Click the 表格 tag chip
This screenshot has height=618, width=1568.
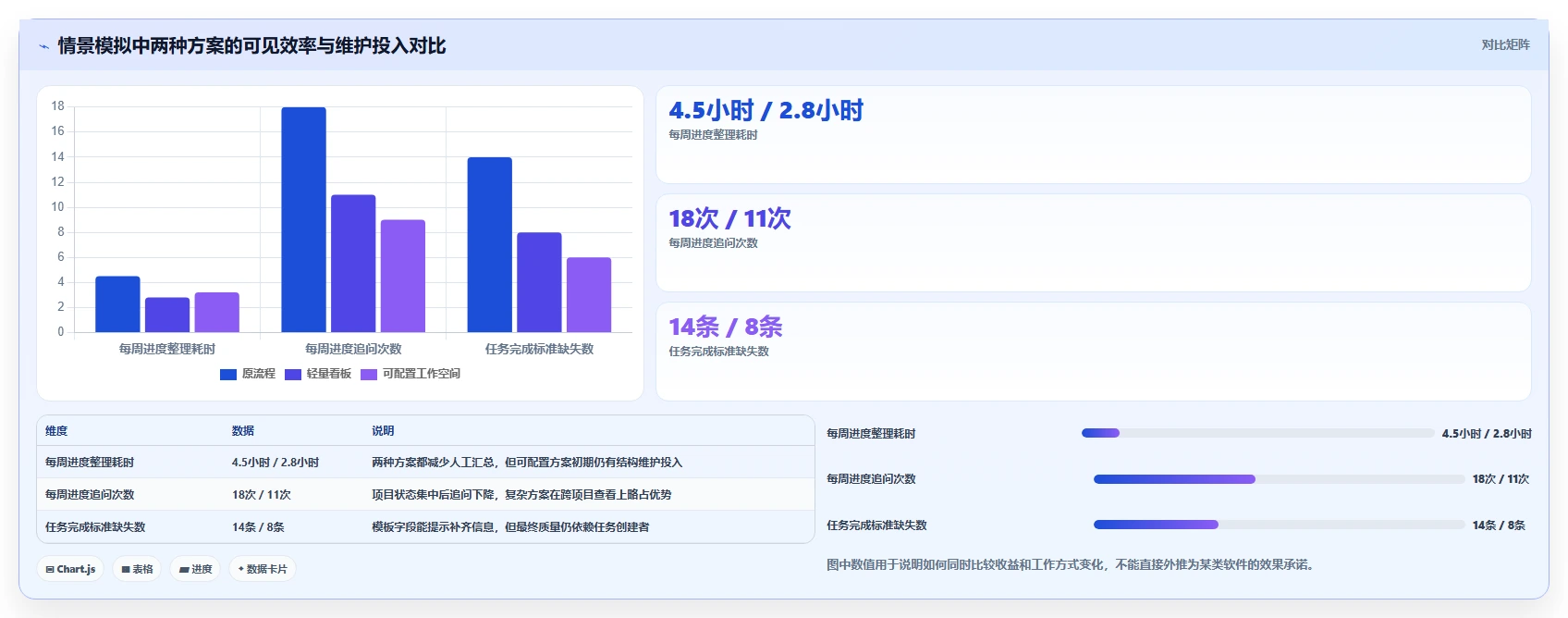tap(138, 569)
